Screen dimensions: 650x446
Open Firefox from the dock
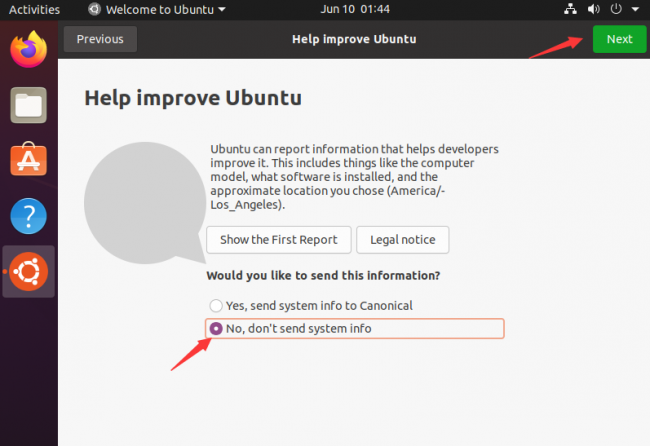click(29, 50)
